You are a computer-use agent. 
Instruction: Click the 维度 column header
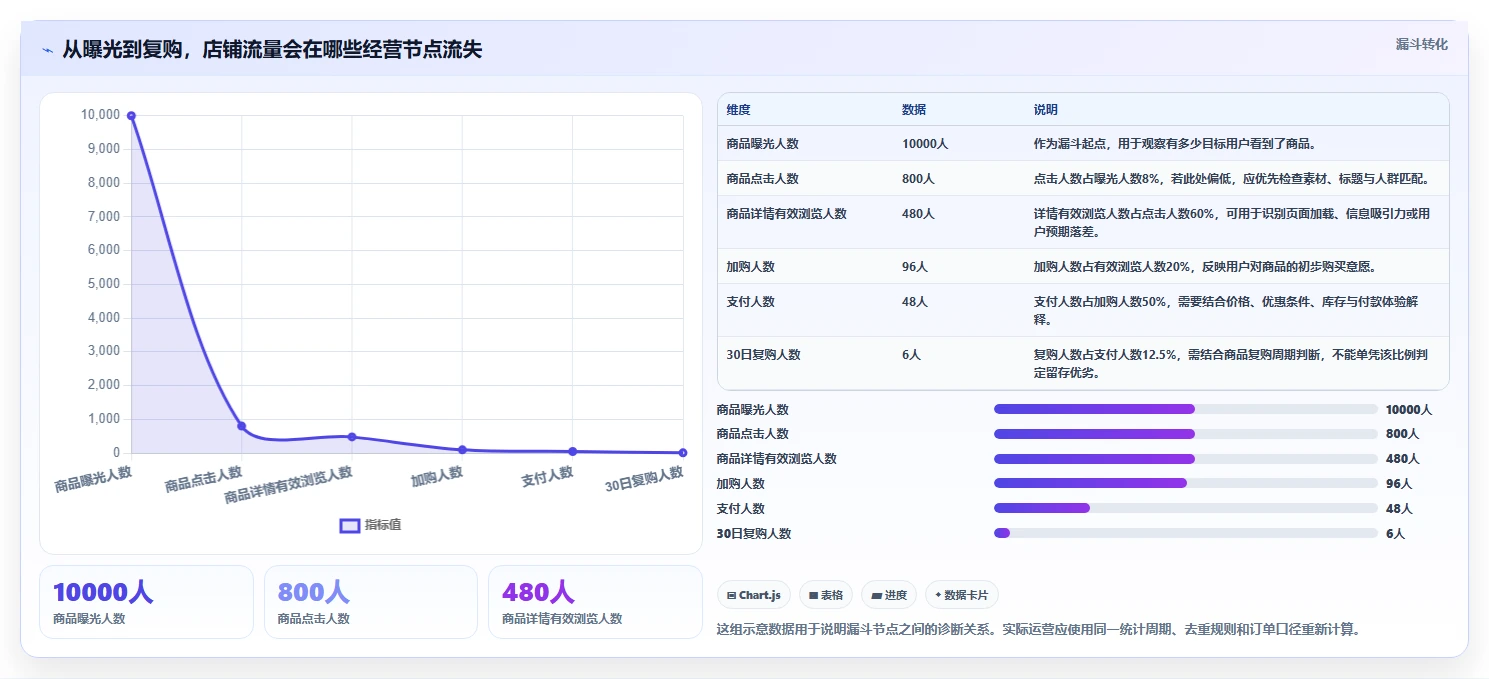pyautogui.click(x=739, y=109)
